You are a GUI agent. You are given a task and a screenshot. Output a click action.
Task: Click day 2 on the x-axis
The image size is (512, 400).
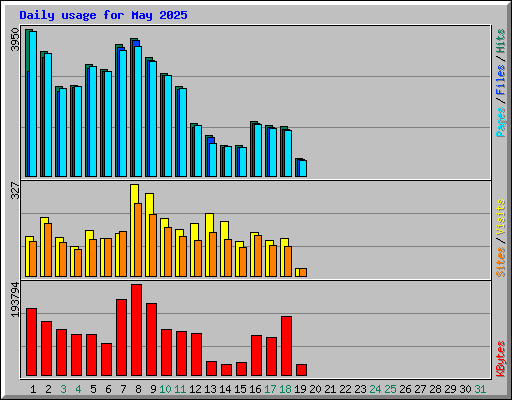point(48,389)
